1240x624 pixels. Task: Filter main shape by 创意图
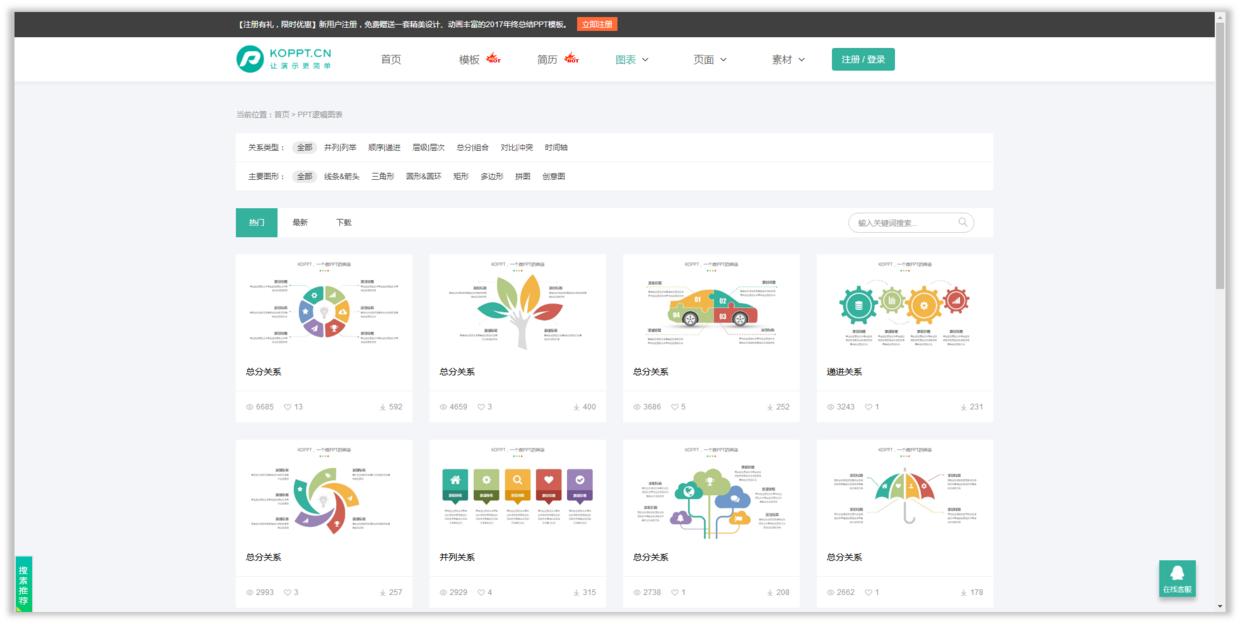[554, 176]
